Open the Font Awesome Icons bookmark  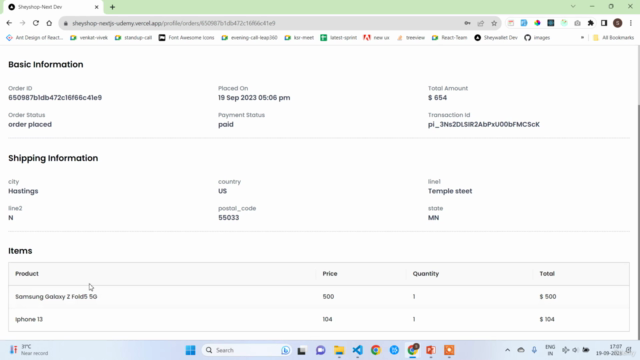point(187,38)
